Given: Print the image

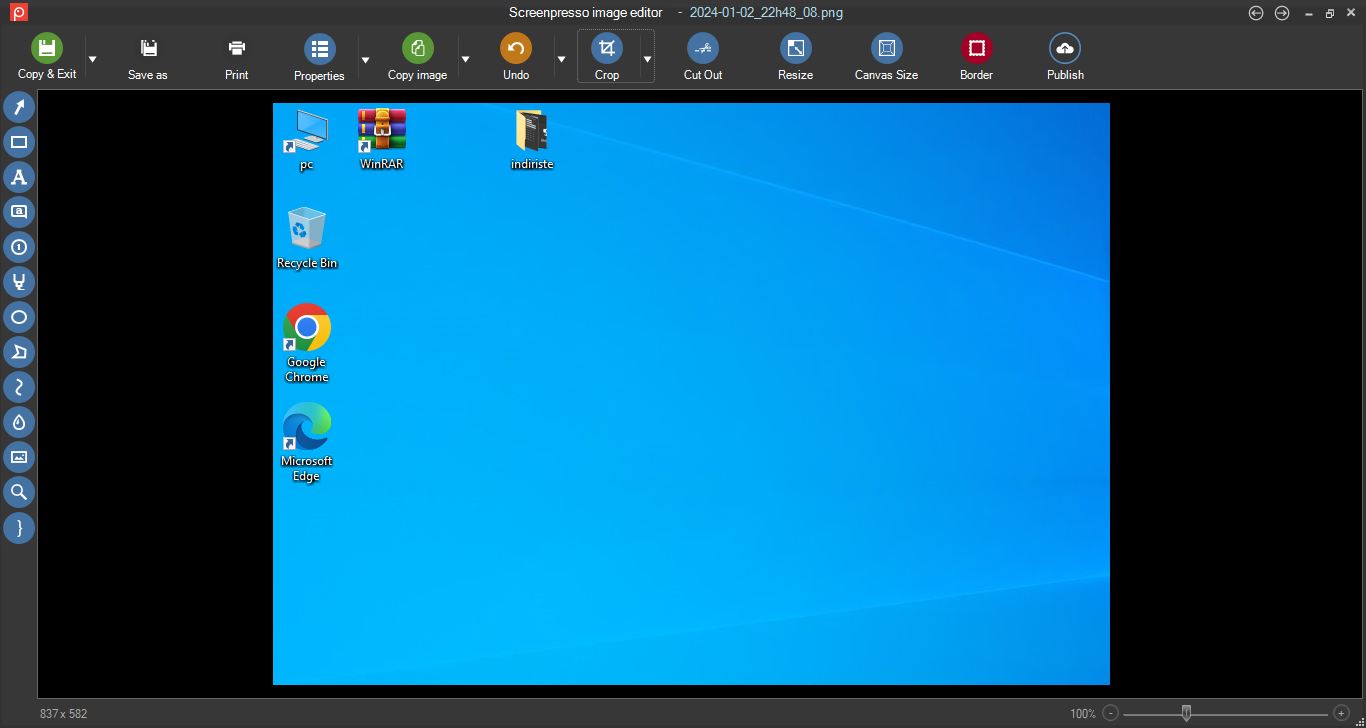Looking at the screenshot, I should coord(237,57).
